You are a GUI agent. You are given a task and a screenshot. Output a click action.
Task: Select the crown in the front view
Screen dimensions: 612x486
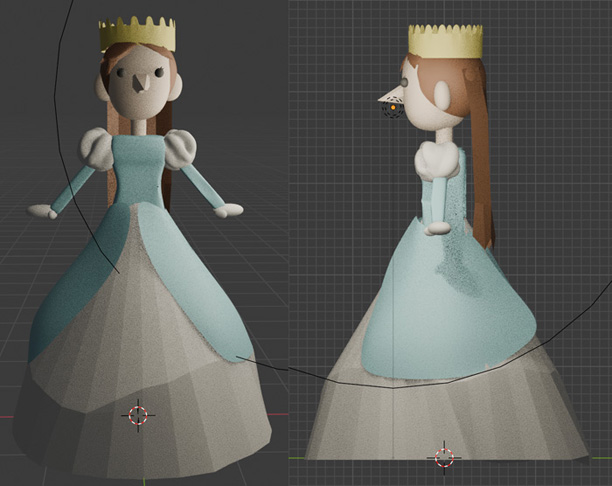[137, 36]
